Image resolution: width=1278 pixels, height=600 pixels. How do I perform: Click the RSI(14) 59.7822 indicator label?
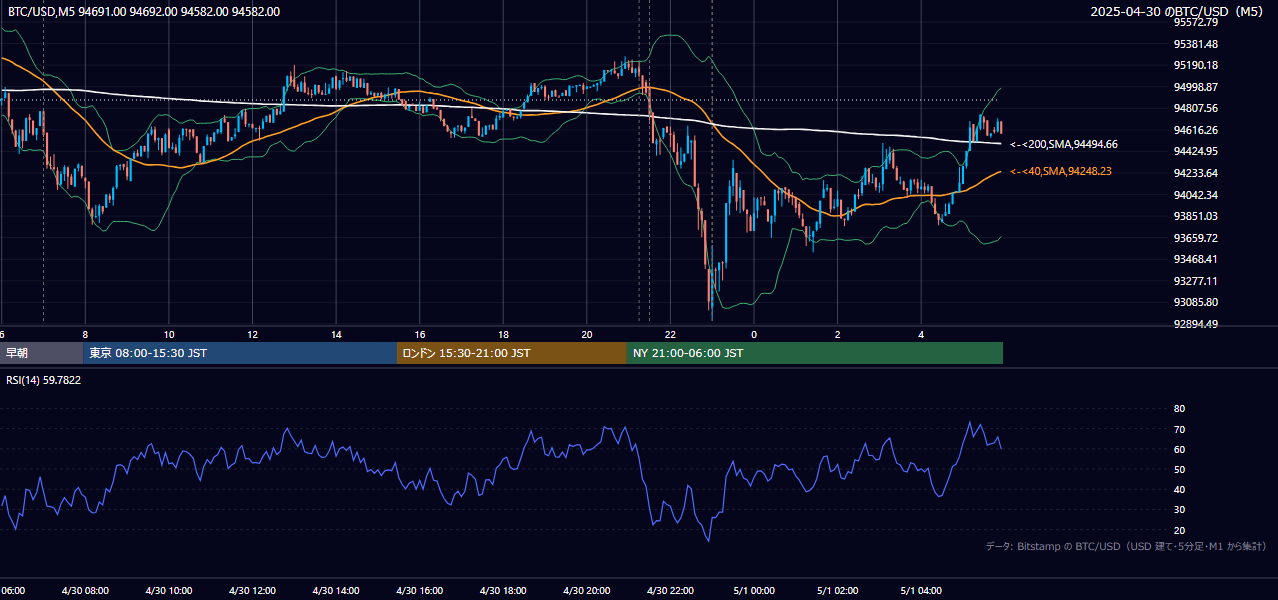tap(43, 380)
